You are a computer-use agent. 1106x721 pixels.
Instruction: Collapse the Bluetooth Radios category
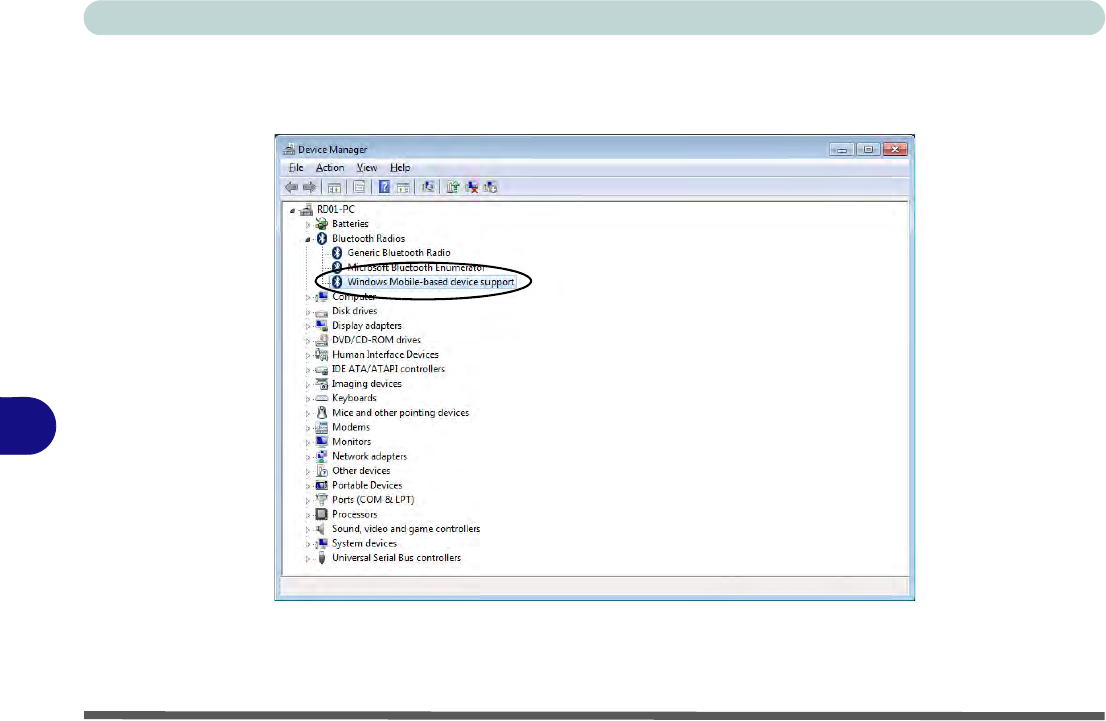[x=308, y=239]
